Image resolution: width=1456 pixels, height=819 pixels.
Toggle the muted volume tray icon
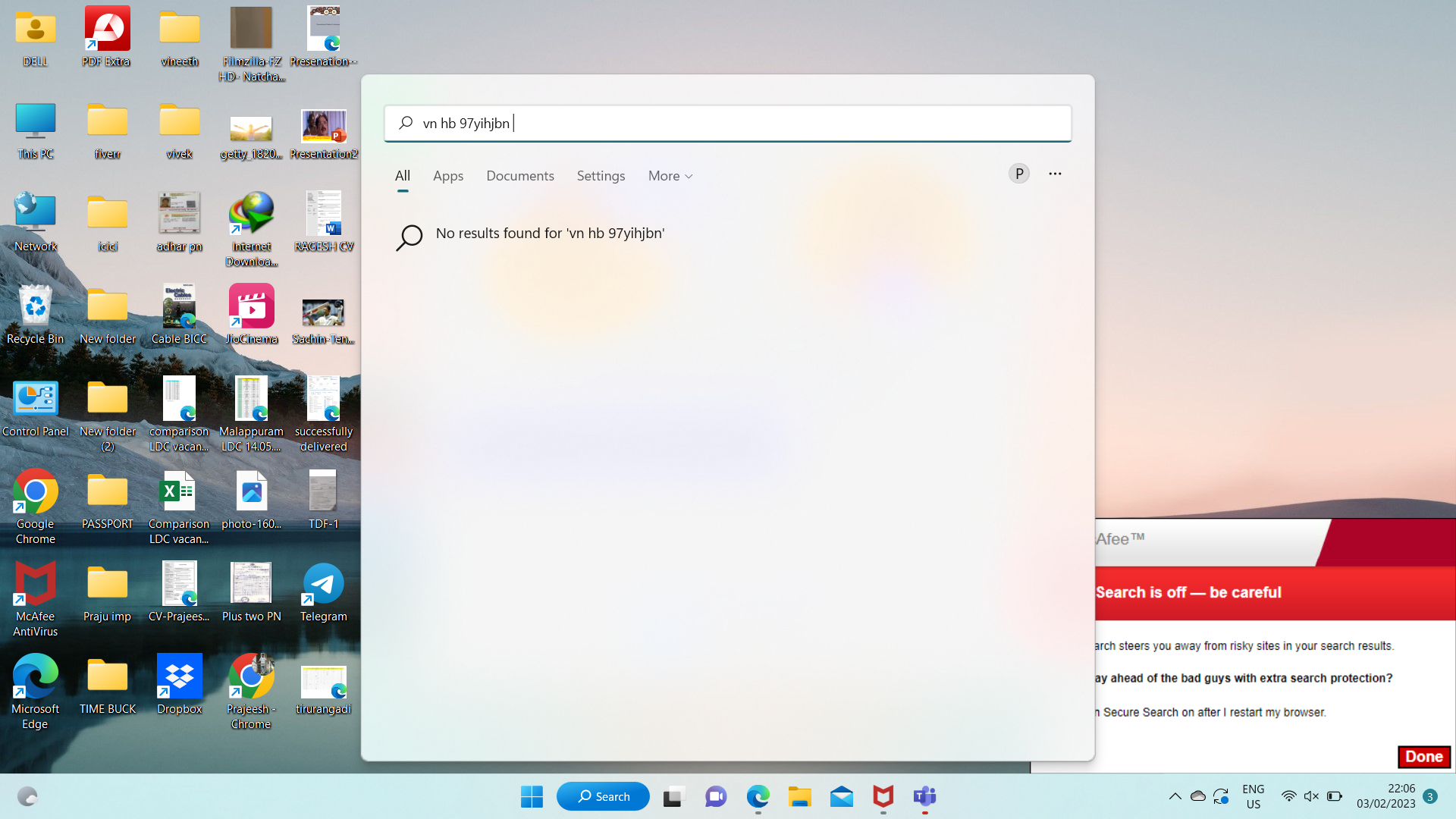click(x=1311, y=796)
